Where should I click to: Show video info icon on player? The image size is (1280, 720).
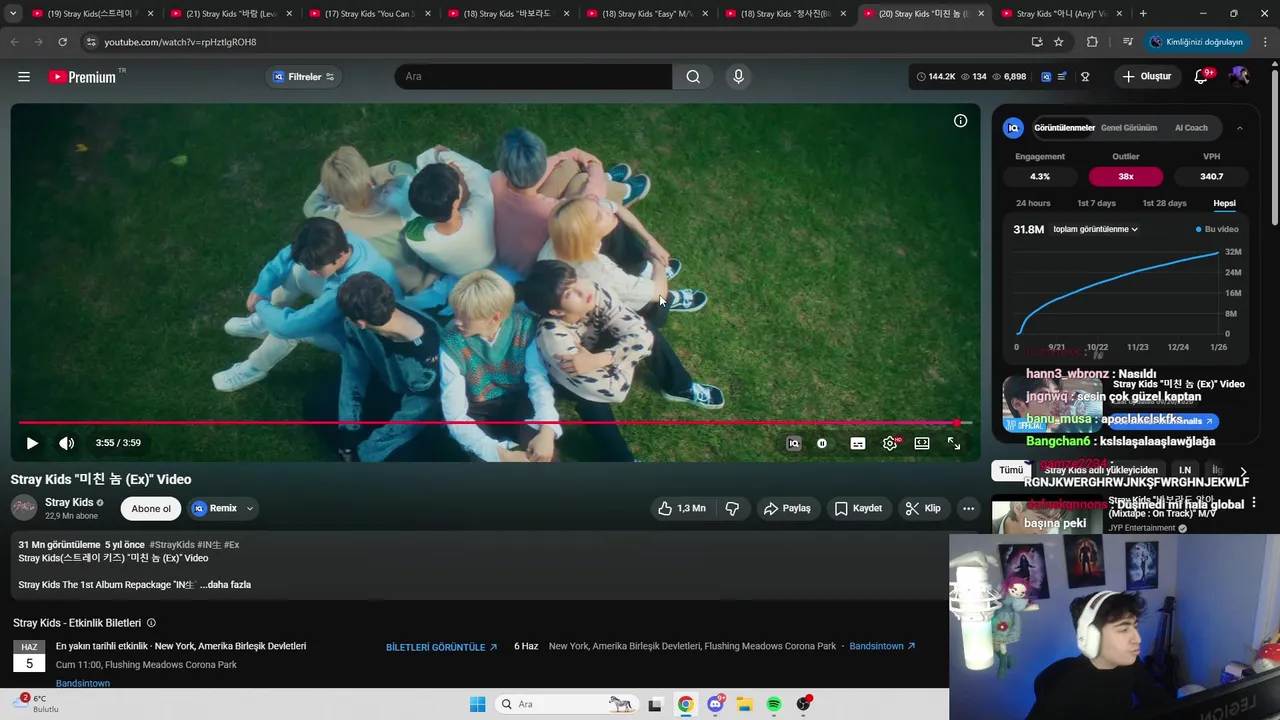pos(960,121)
